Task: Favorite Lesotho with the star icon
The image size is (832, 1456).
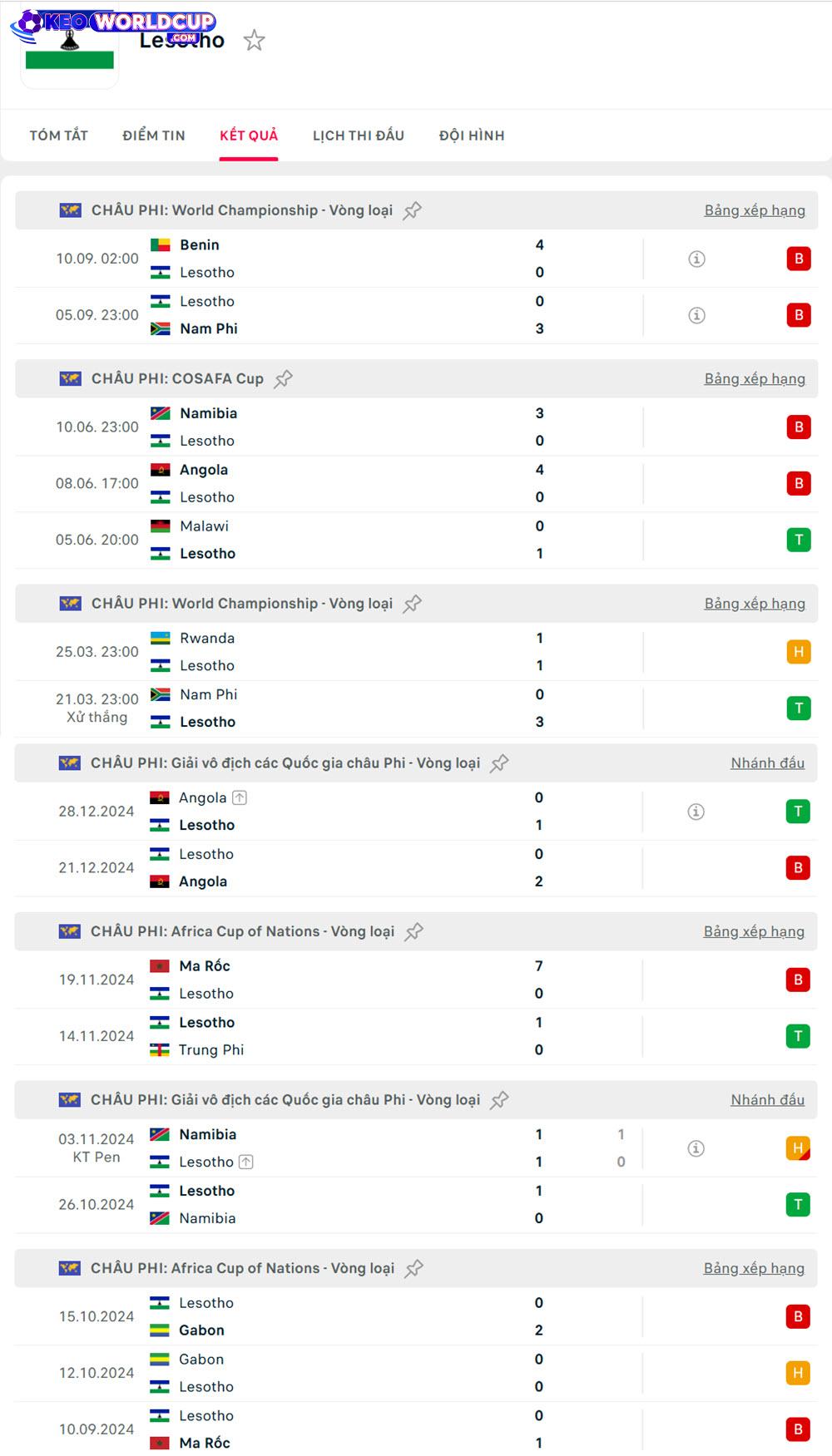Action: (x=254, y=40)
